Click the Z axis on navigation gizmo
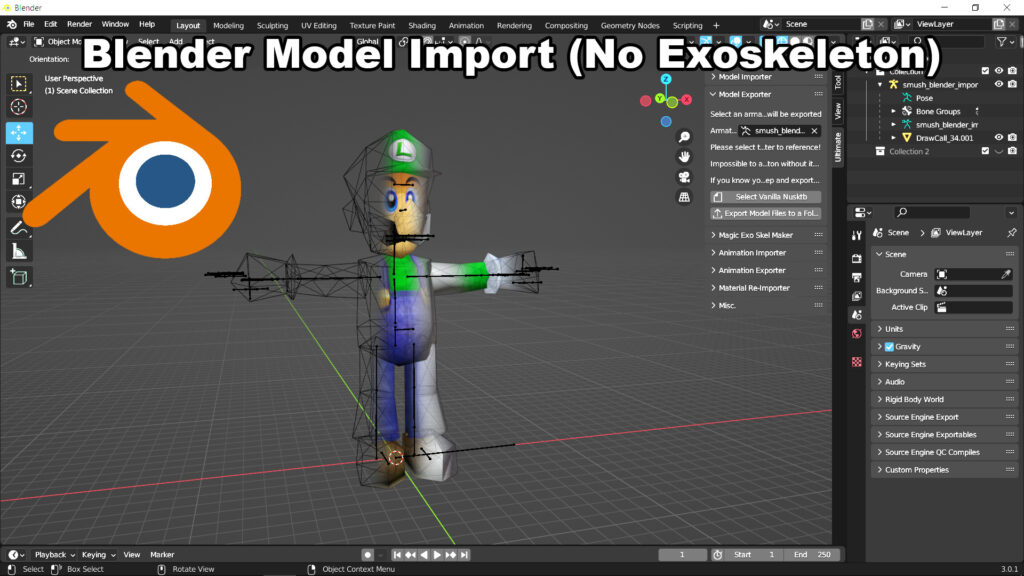 point(666,79)
